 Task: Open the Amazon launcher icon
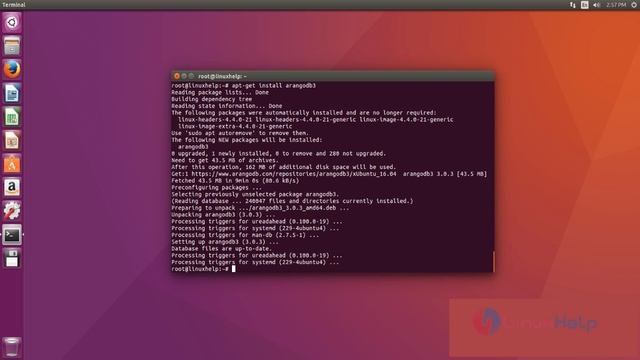tap(12, 187)
